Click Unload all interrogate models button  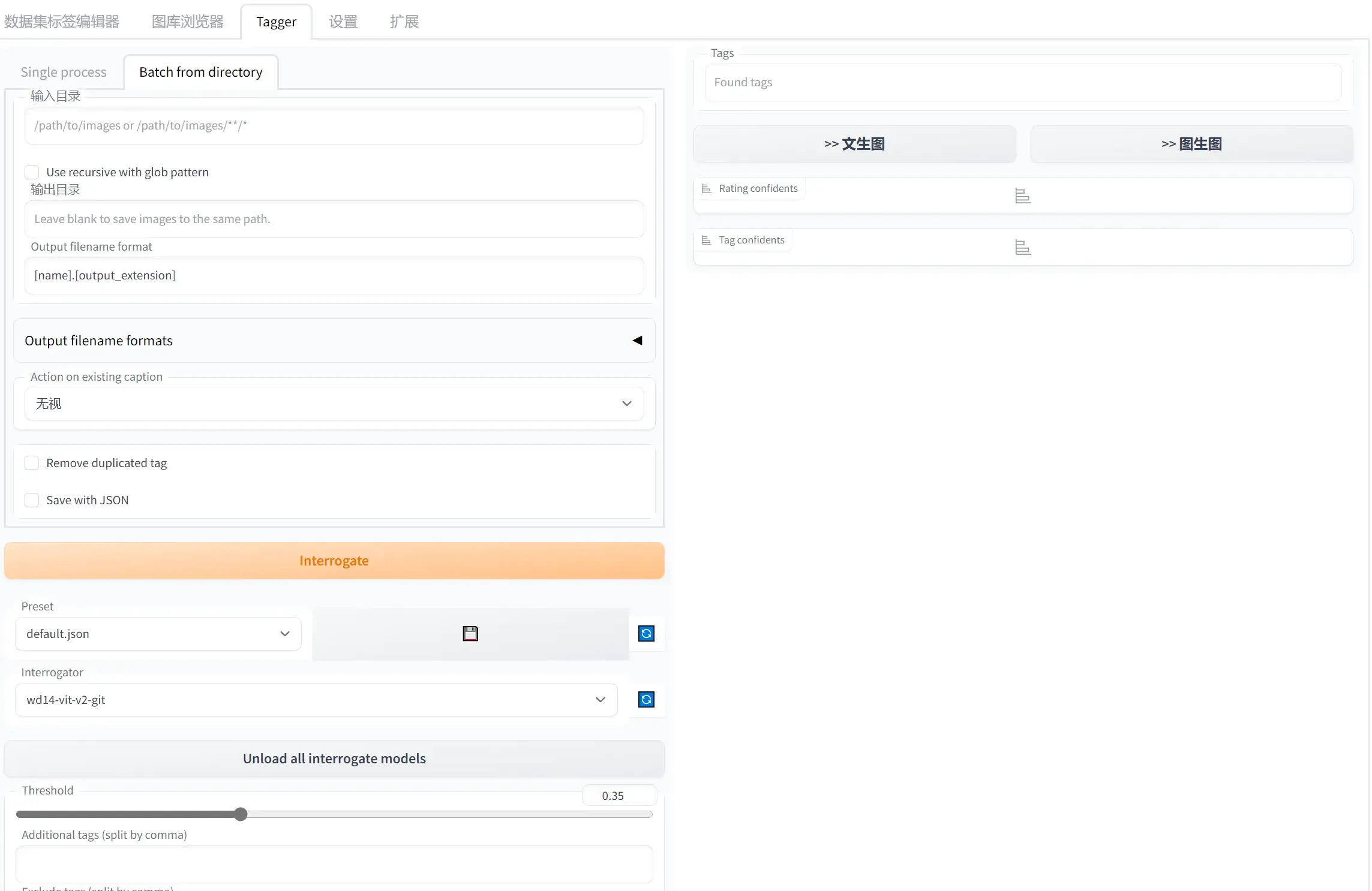[x=334, y=758]
